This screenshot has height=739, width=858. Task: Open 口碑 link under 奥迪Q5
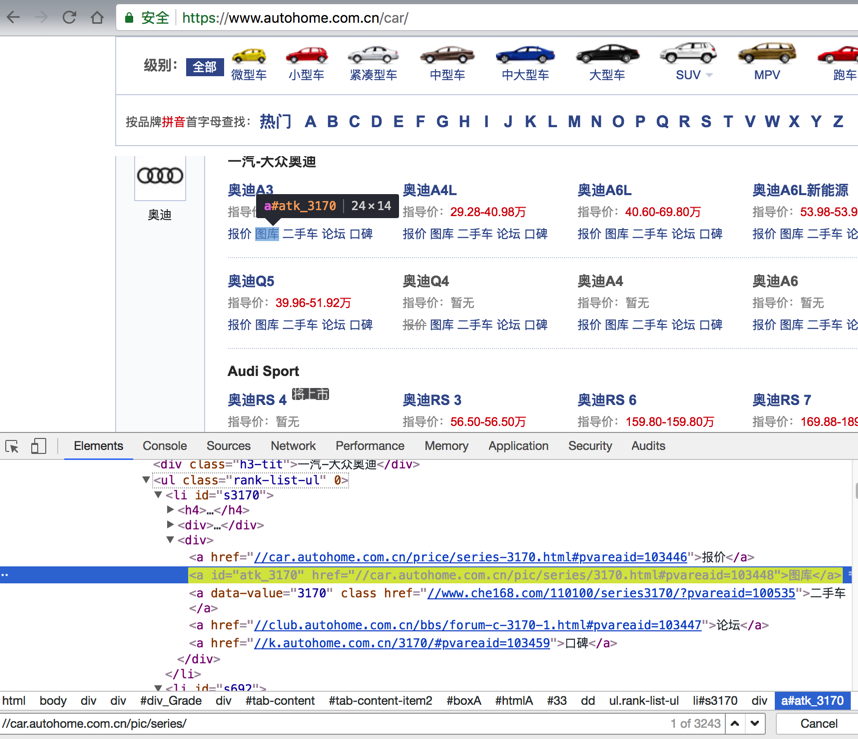click(x=361, y=325)
